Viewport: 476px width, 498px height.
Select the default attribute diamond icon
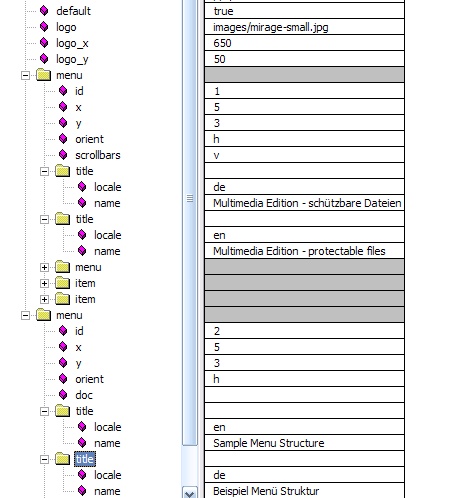pos(44,11)
